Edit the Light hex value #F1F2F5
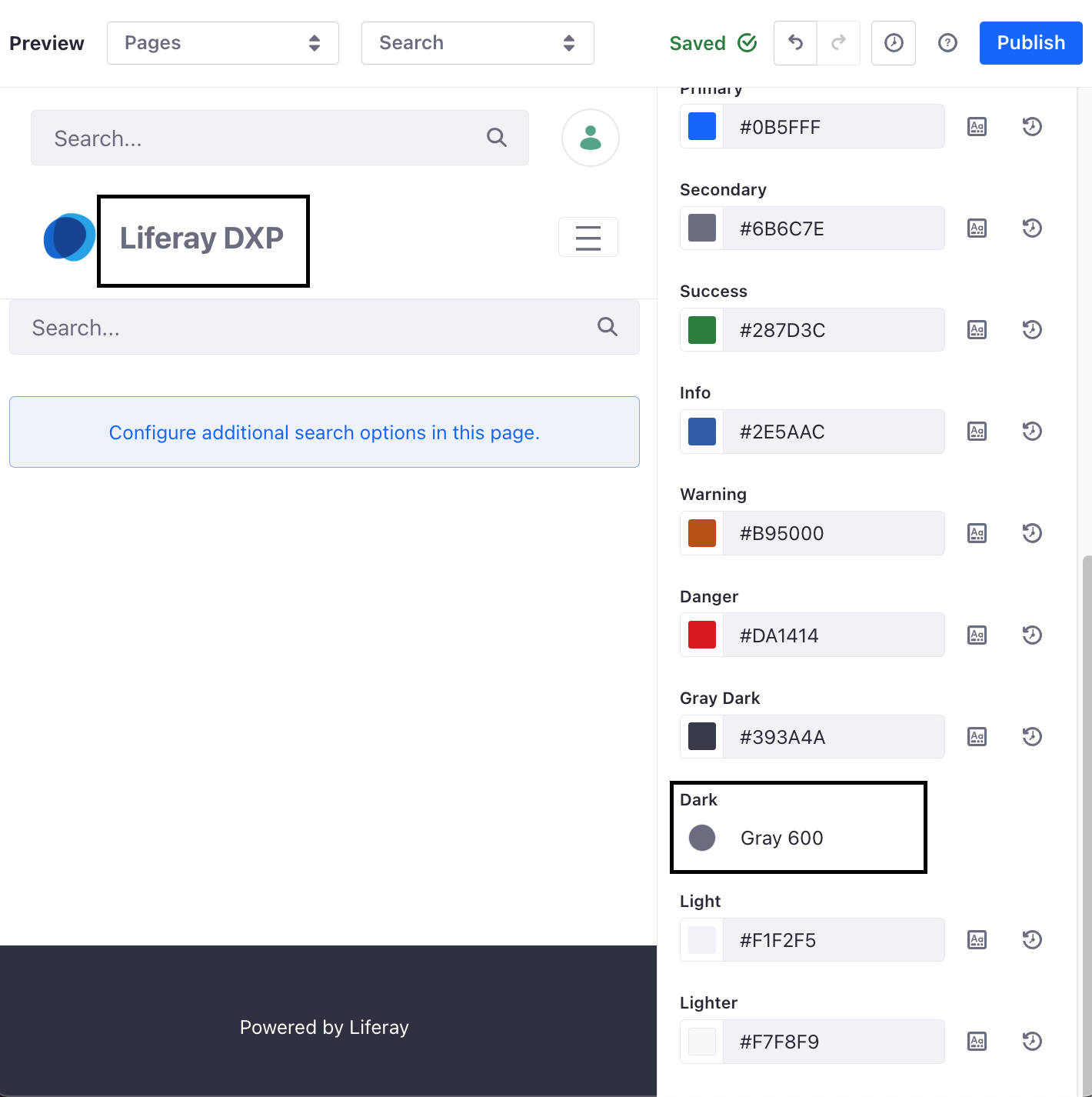This screenshot has height=1097, width=1092. (834, 940)
